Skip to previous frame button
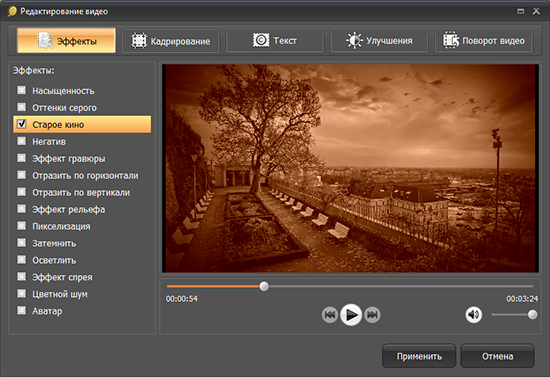This screenshot has width=550, height=377. pos(329,315)
